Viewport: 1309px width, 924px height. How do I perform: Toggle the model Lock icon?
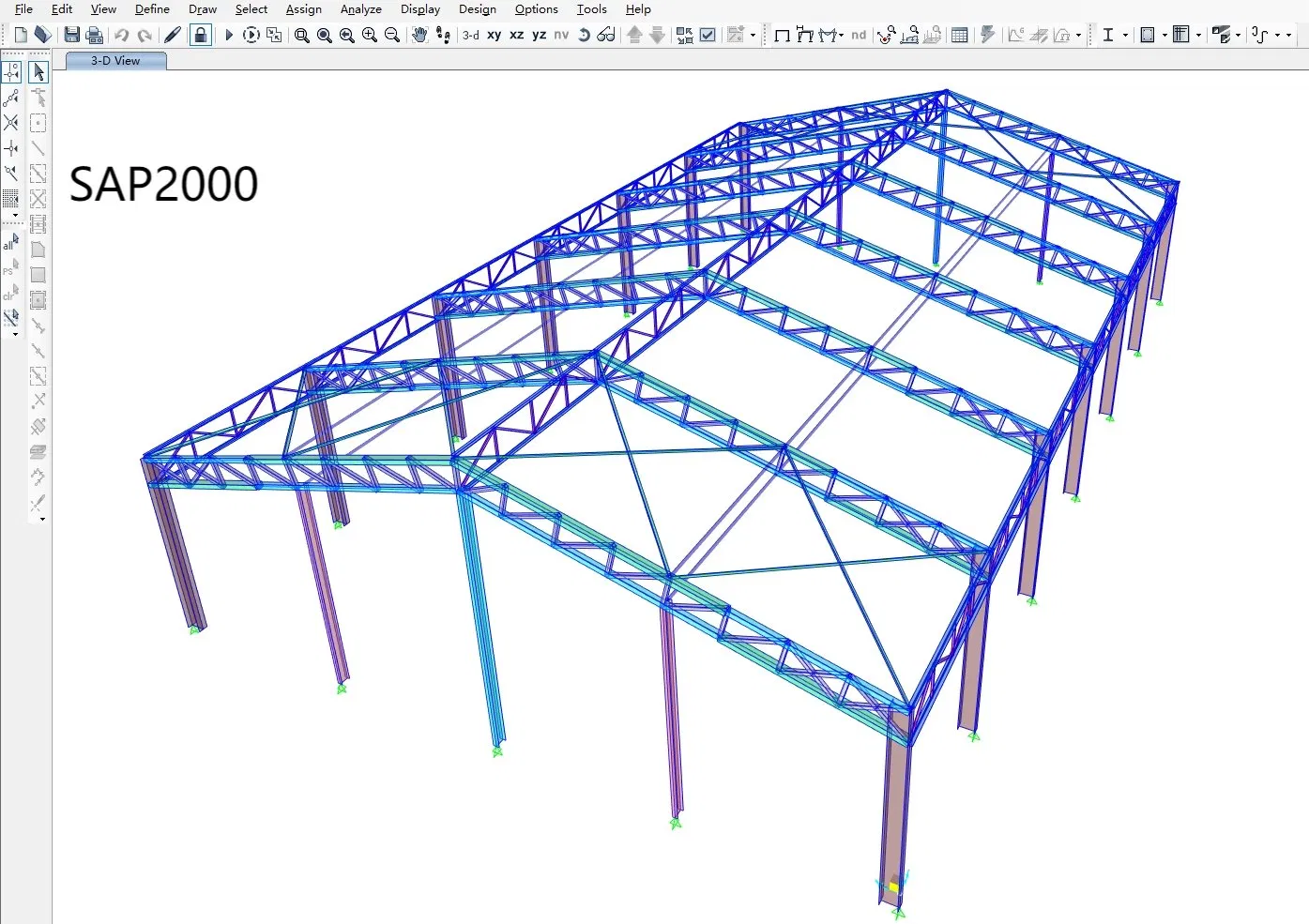201,35
